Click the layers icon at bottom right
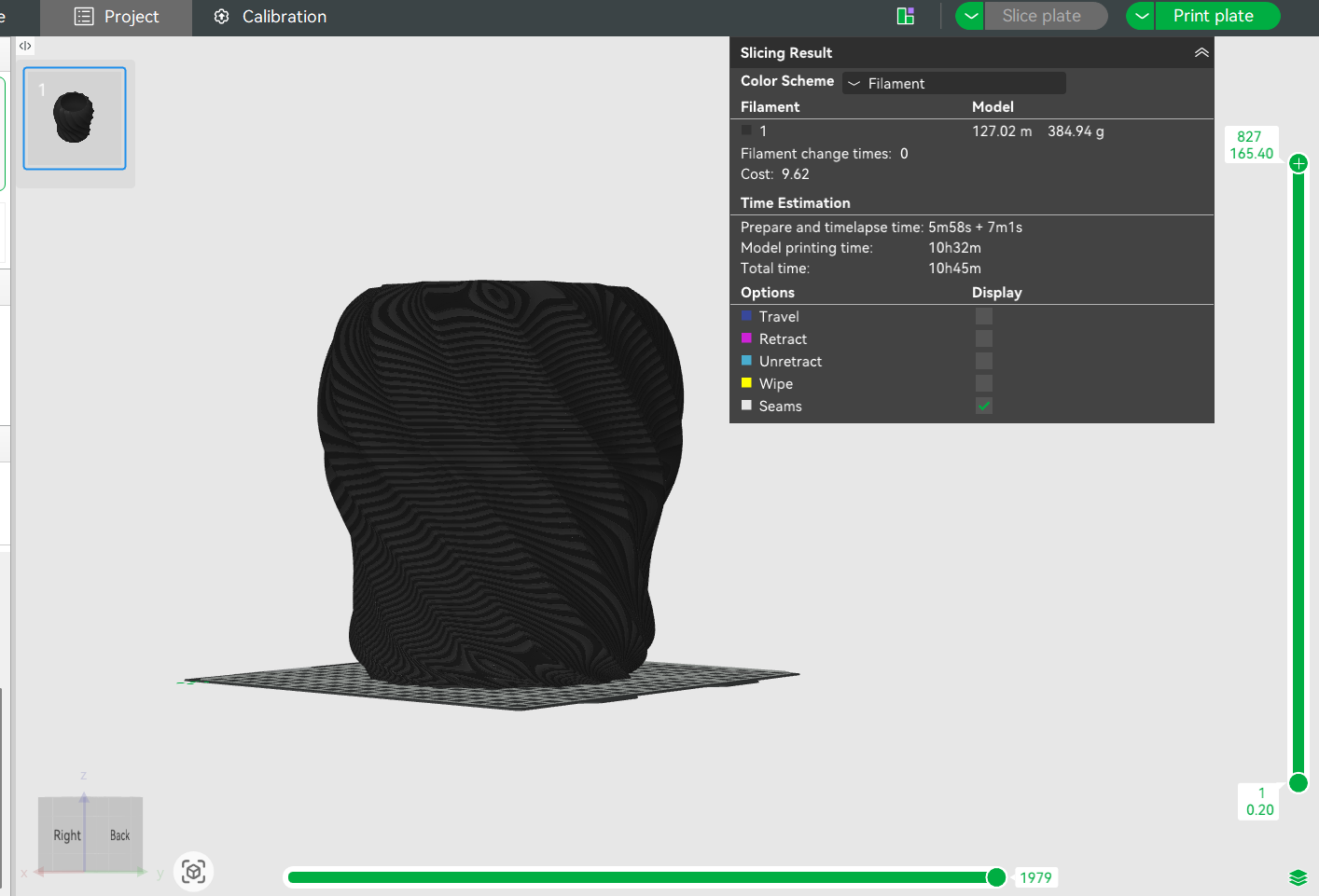This screenshot has width=1319, height=896. pyautogui.click(x=1298, y=877)
